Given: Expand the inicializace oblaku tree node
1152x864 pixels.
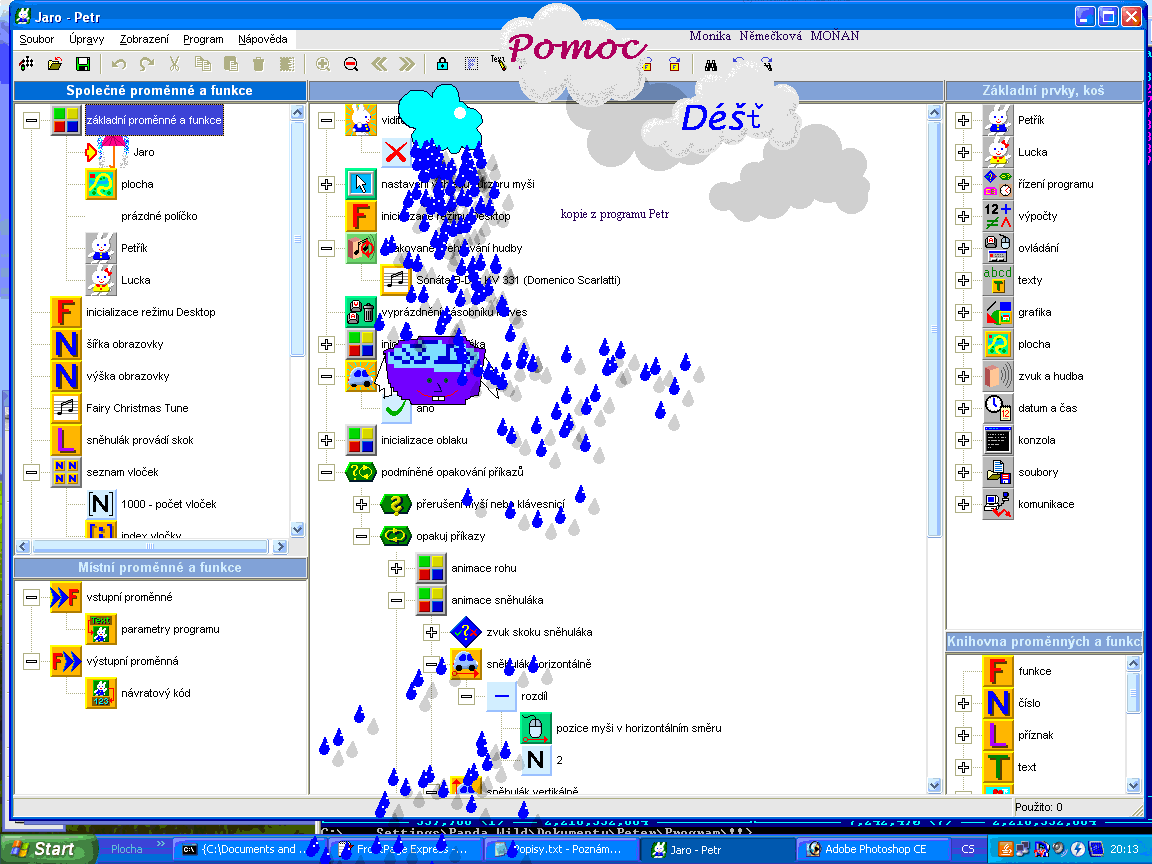Looking at the screenshot, I should point(327,440).
